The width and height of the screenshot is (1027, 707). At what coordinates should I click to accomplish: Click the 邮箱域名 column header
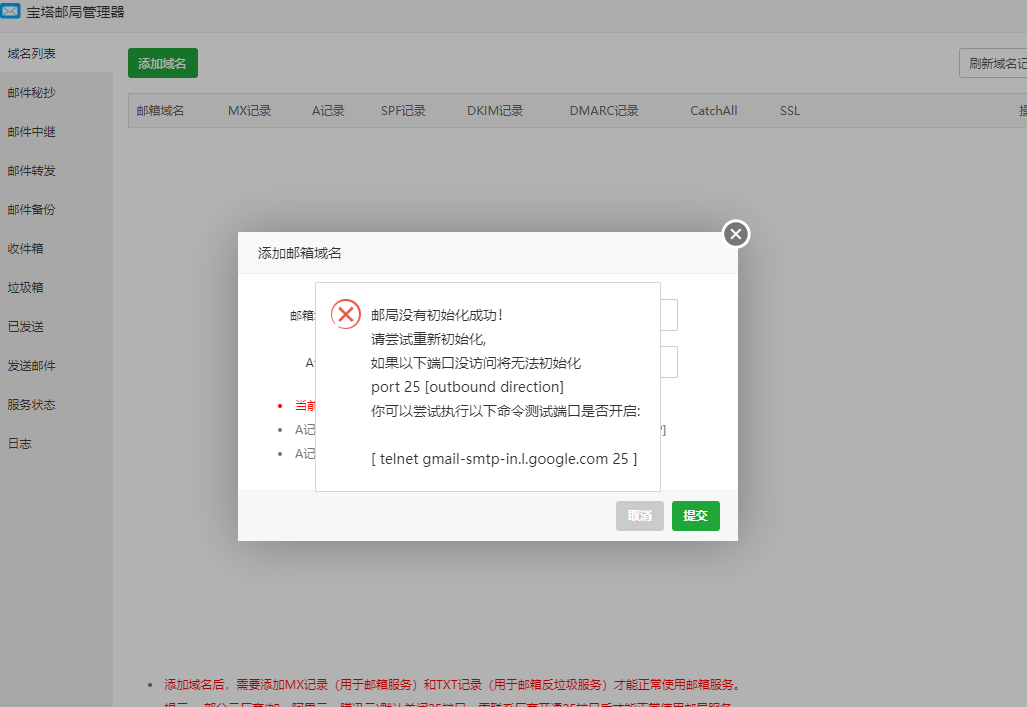click(x=160, y=111)
